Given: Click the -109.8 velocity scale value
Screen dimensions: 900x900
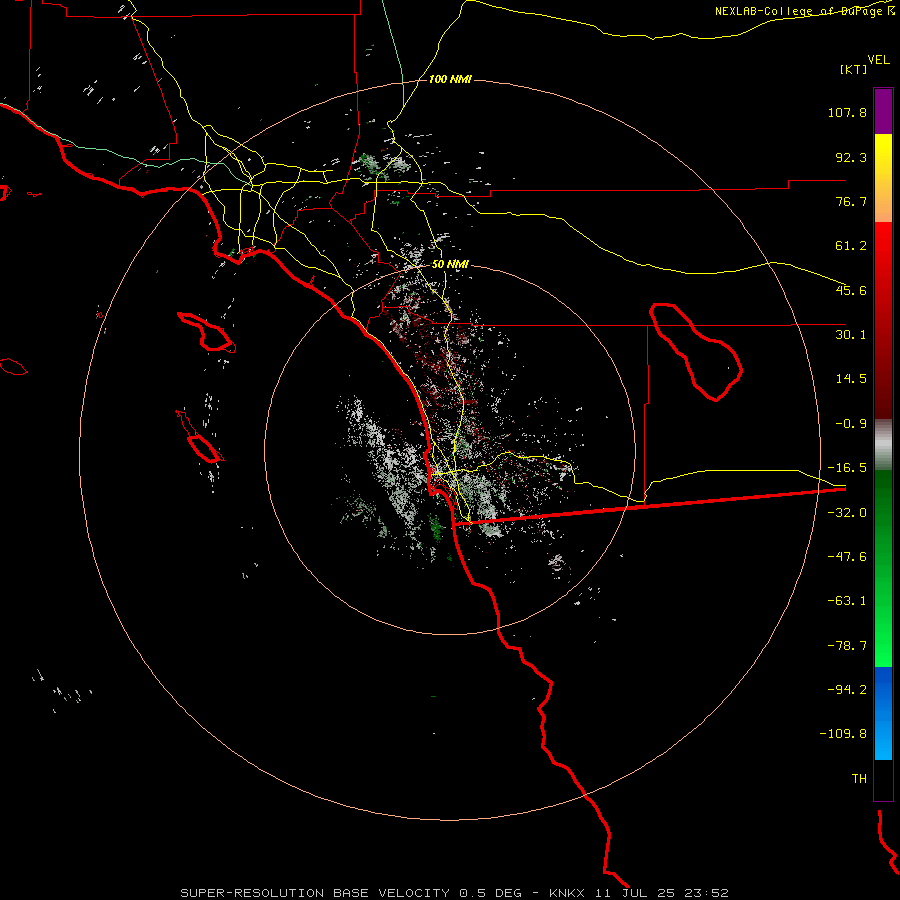Looking at the screenshot, I should (843, 734).
